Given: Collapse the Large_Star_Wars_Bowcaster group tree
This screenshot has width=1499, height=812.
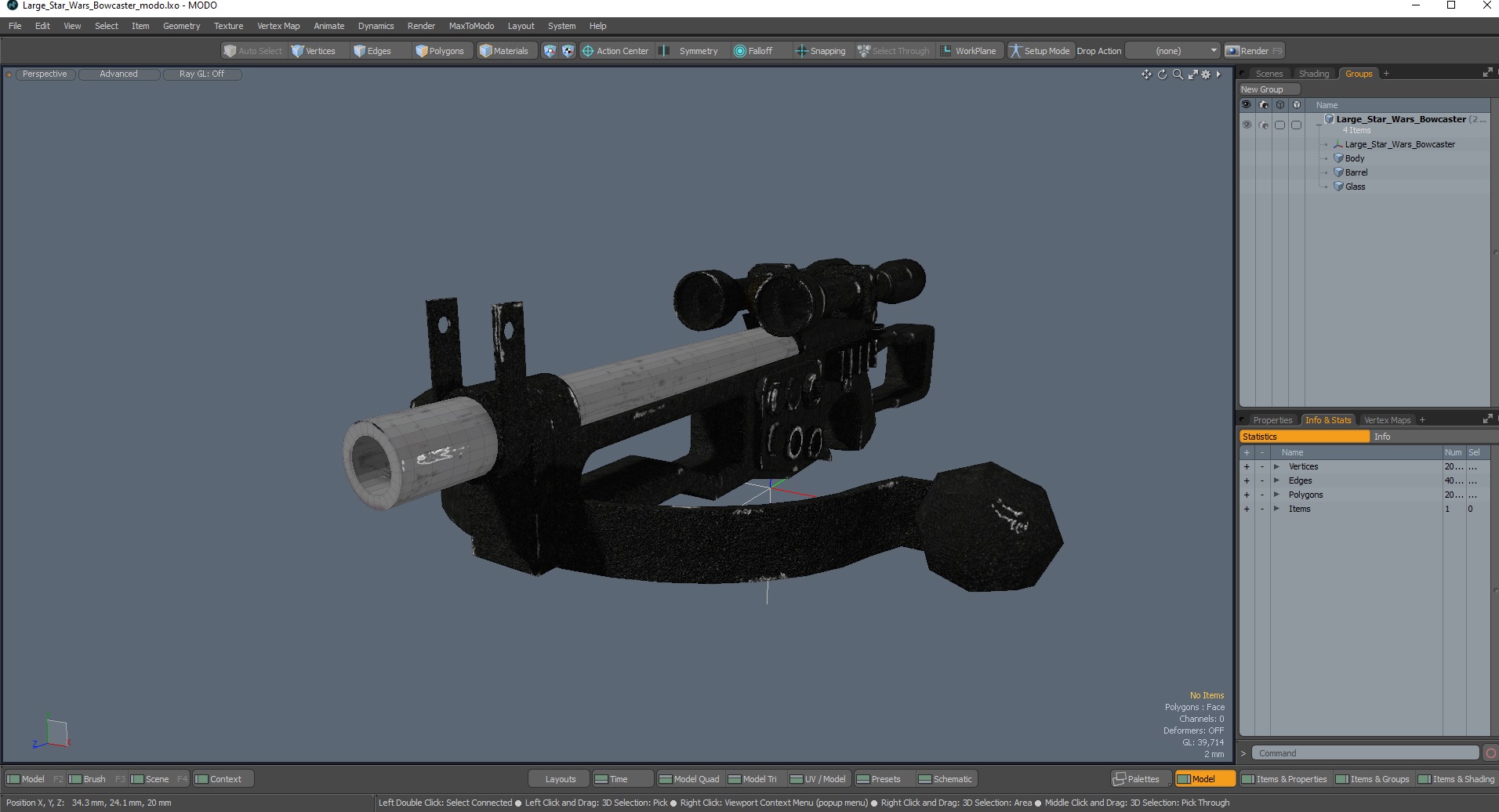Looking at the screenshot, I should tap(1319, 125).
